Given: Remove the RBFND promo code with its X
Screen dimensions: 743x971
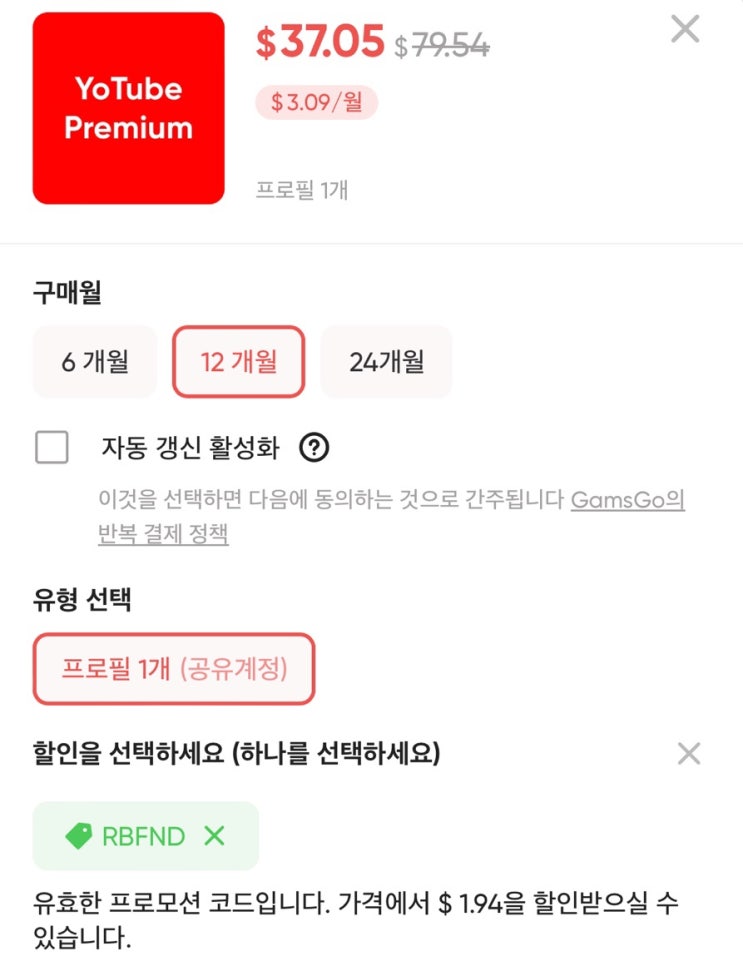Looking at the screenshot, I should tap(214, 836).
